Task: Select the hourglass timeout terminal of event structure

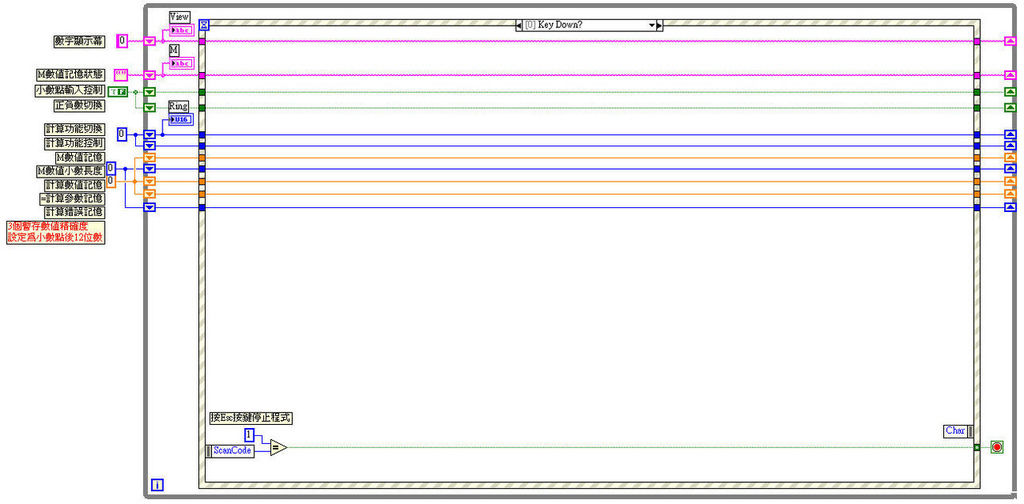Action: [204, 25]
